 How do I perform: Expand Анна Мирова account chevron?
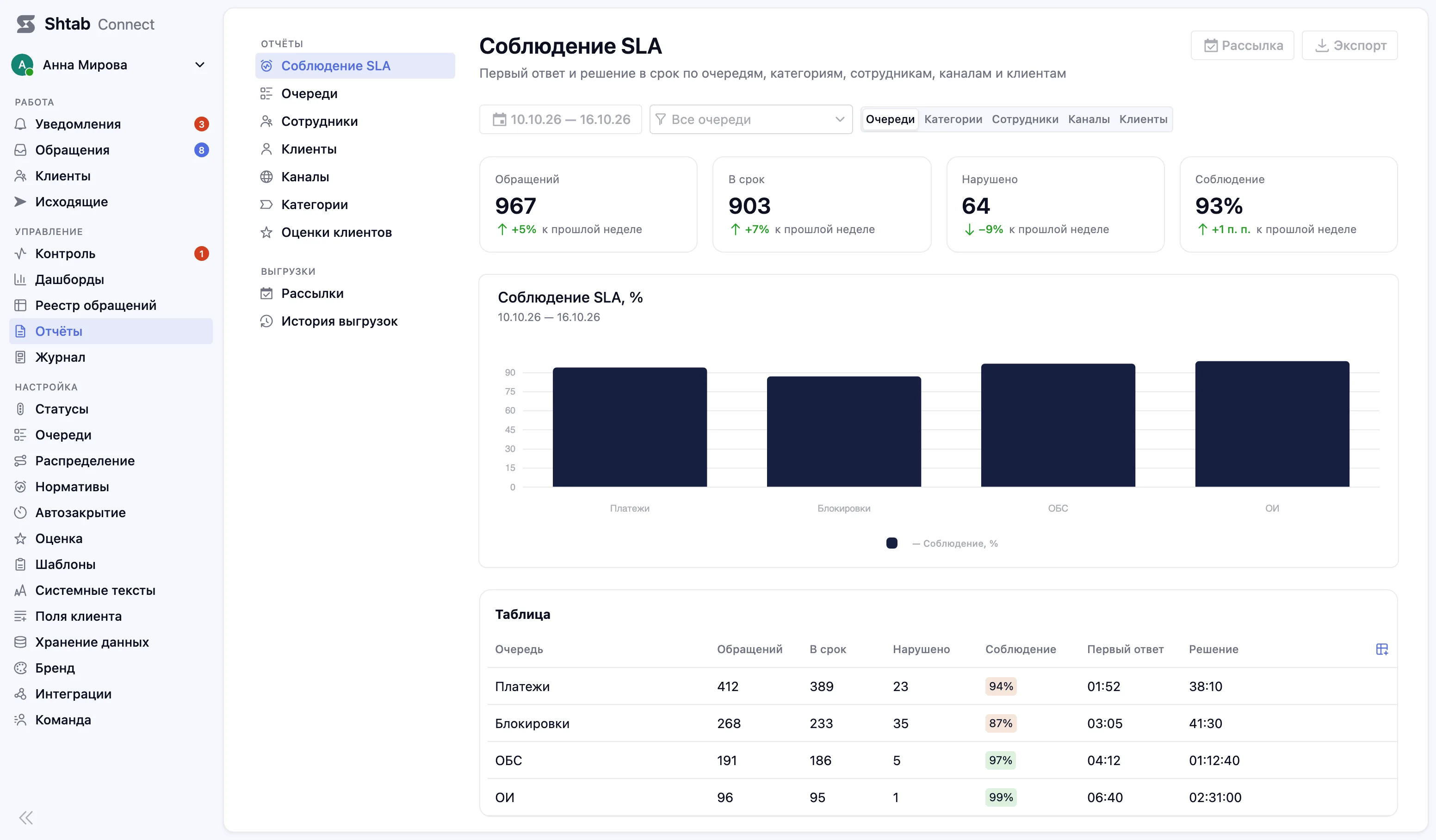click(x=200, y=65)
